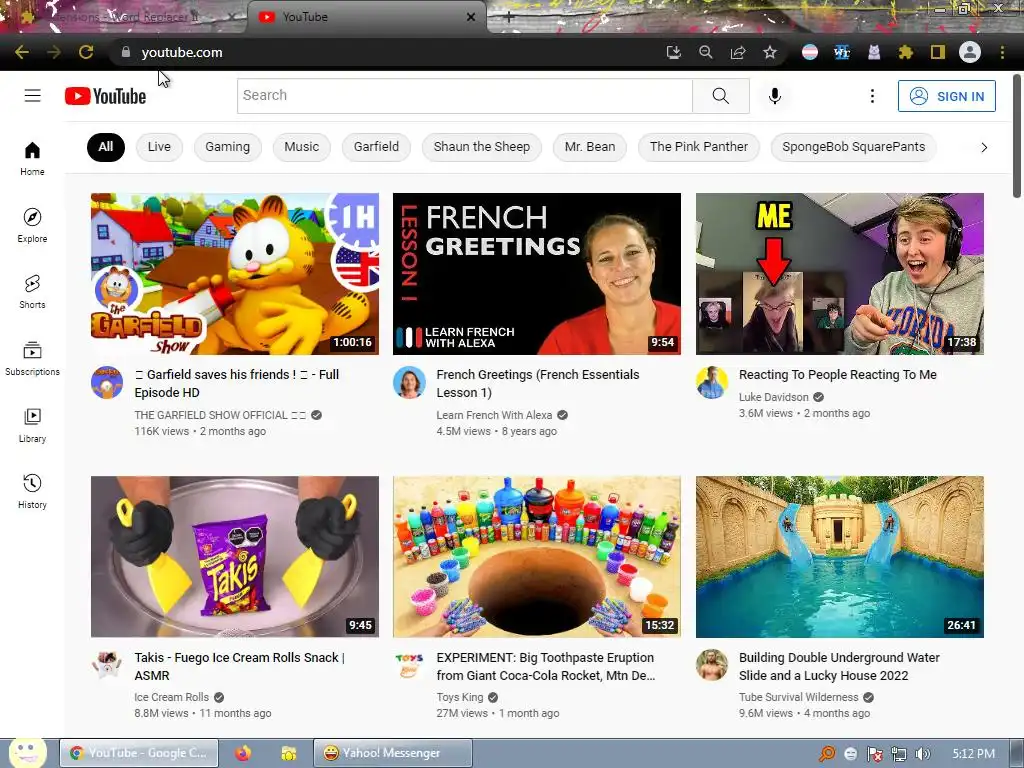The height and width of the screenshot is (768, 1024).
Task: Open a new browser tab
Action: [x=509, y=17]
